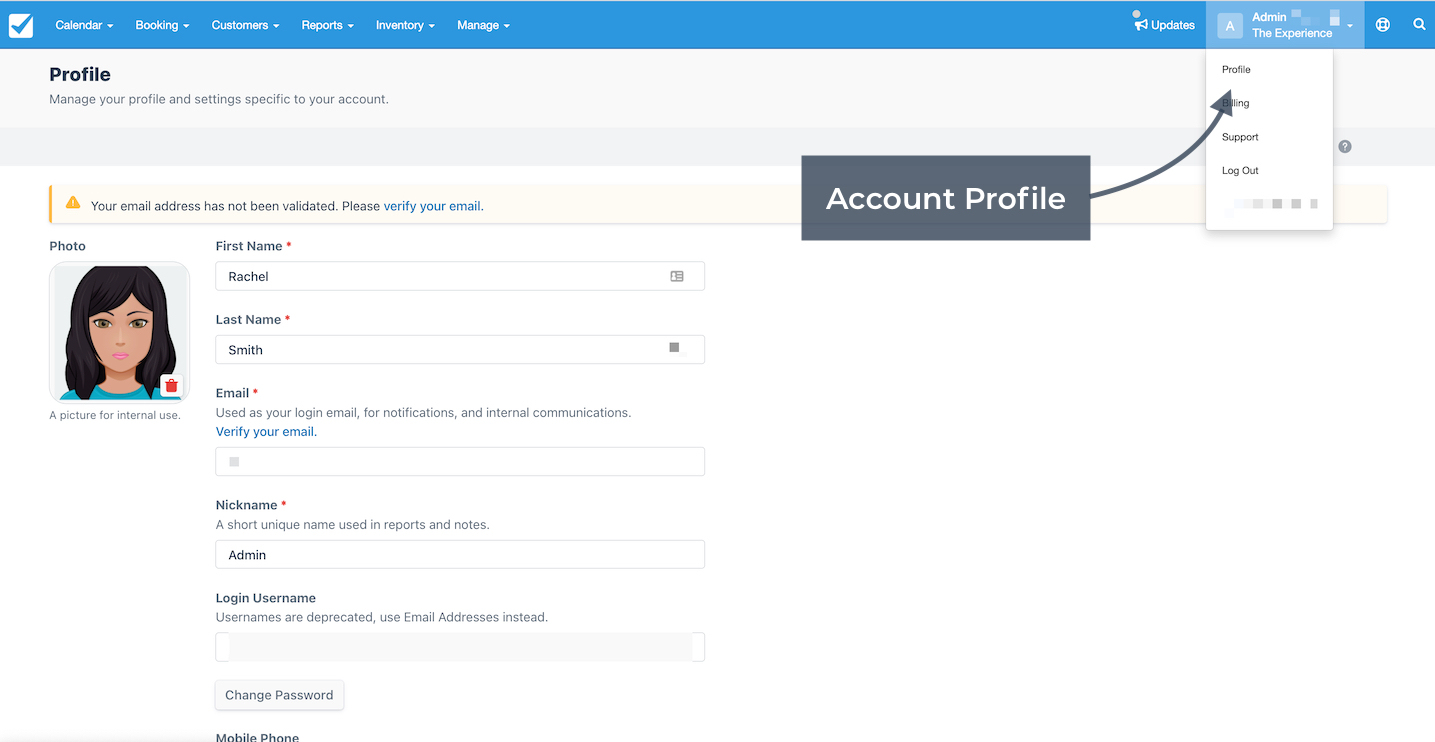Image resolution: width=1435 pixels, height=742 pixels.
Task: Click the help question mark icon
Action: point(1345,146)
